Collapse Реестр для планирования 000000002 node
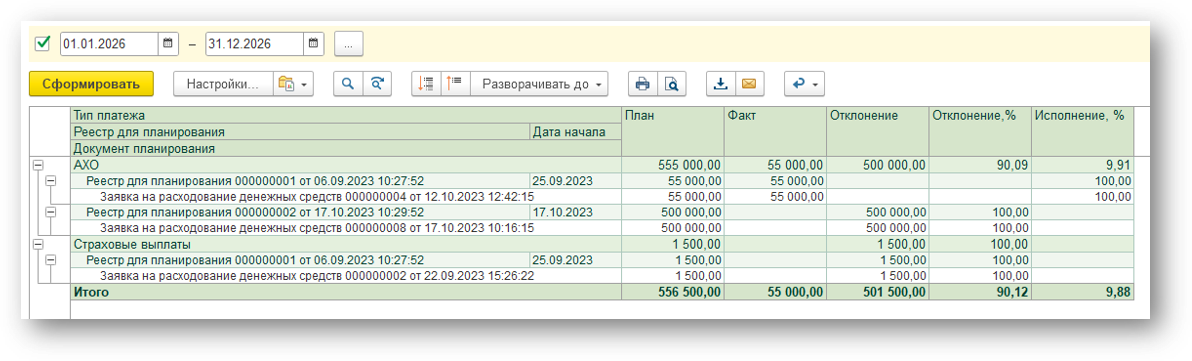The width and height of the screenshot is (1192, 361). 51,212
